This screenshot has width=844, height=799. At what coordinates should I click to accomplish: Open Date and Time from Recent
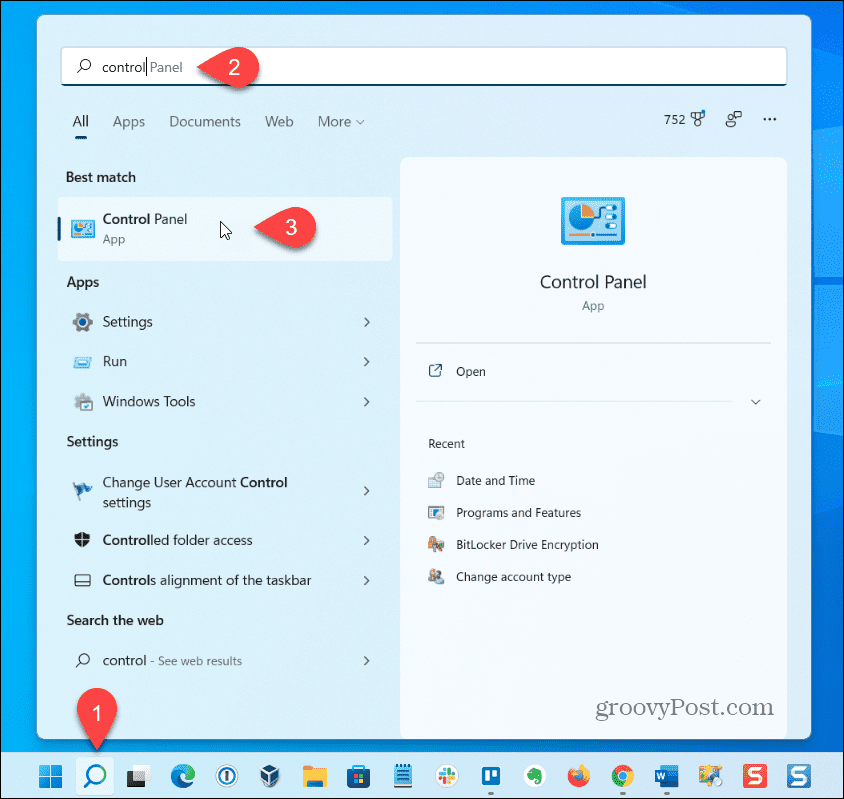493,480
